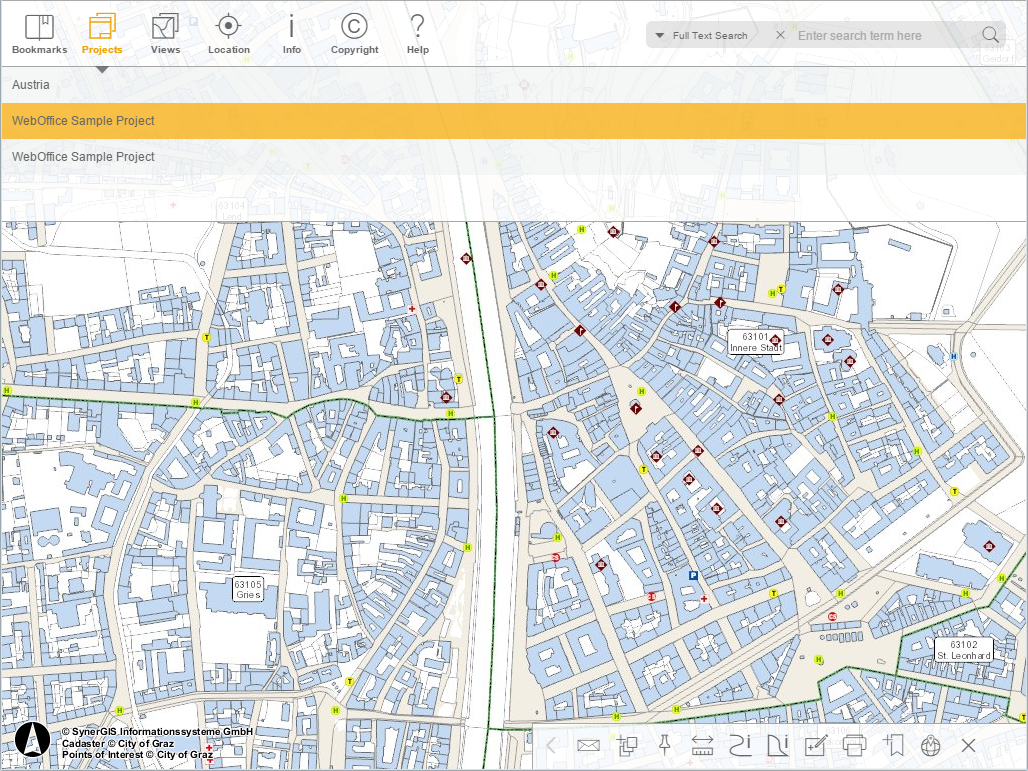Viewport: 1028px width, 771px height.
Task: View the Copyright information
Action: [x=354, y=31]
